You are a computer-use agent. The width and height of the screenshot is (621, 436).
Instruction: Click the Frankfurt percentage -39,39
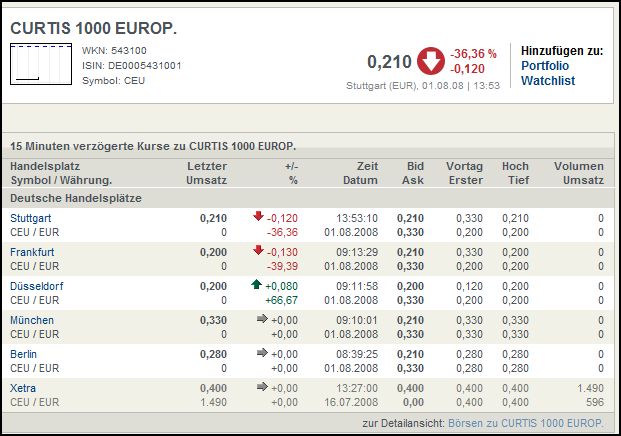(x=282, y=267)
